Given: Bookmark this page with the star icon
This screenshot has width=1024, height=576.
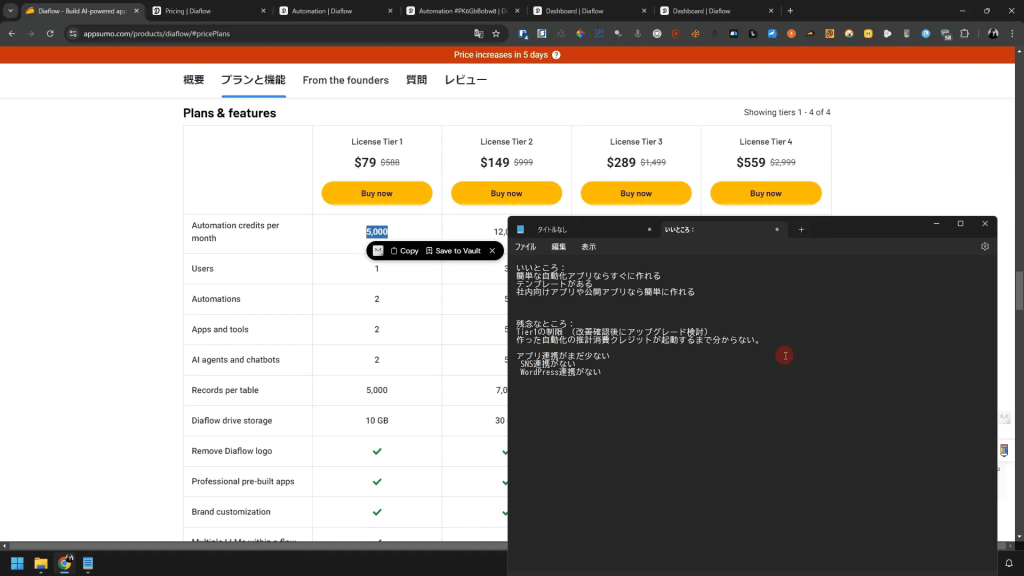Looking at the screenshot, I should click(x=496, y=33).
